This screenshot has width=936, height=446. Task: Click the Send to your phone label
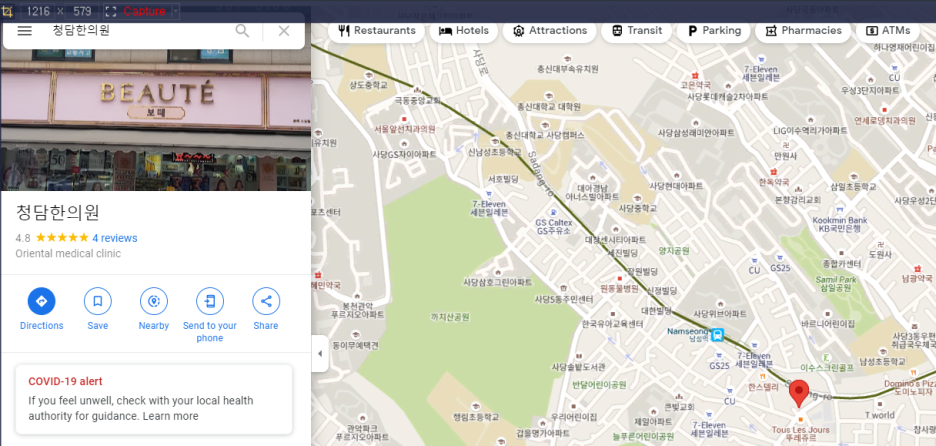click(210, 332)
